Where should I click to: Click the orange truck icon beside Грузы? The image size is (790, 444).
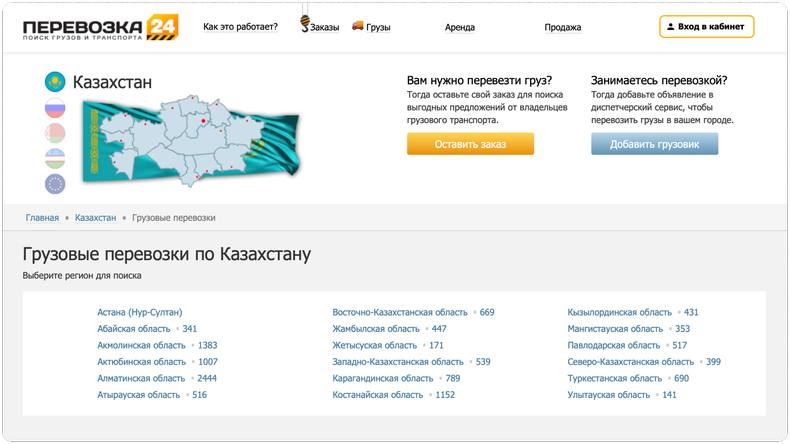(358, 26)
